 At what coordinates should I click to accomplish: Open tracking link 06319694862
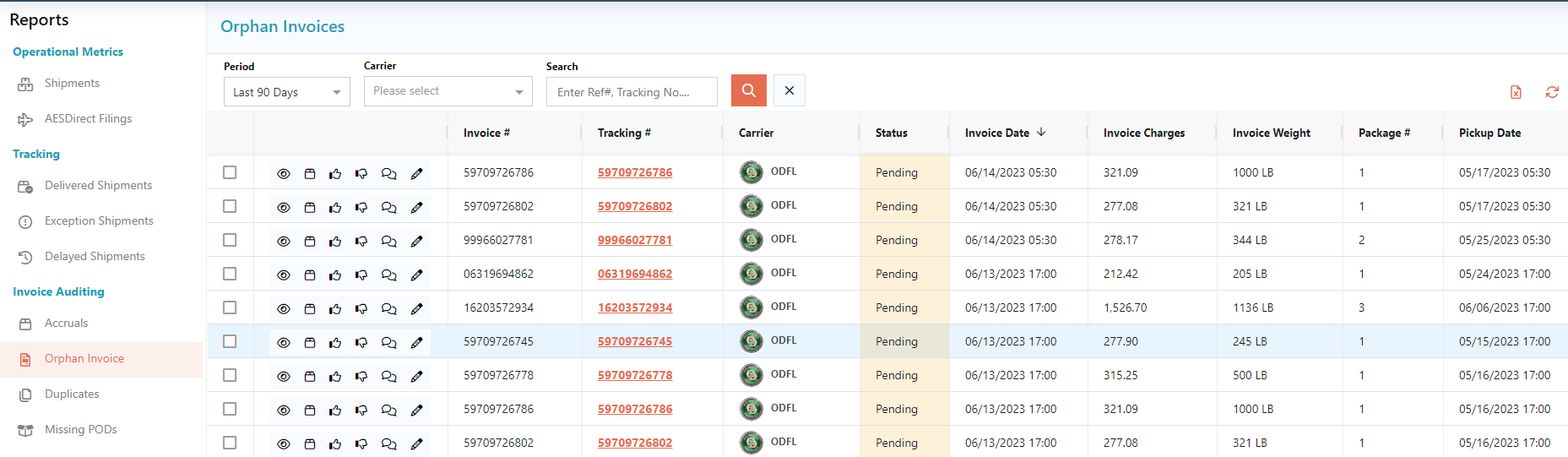635,274
